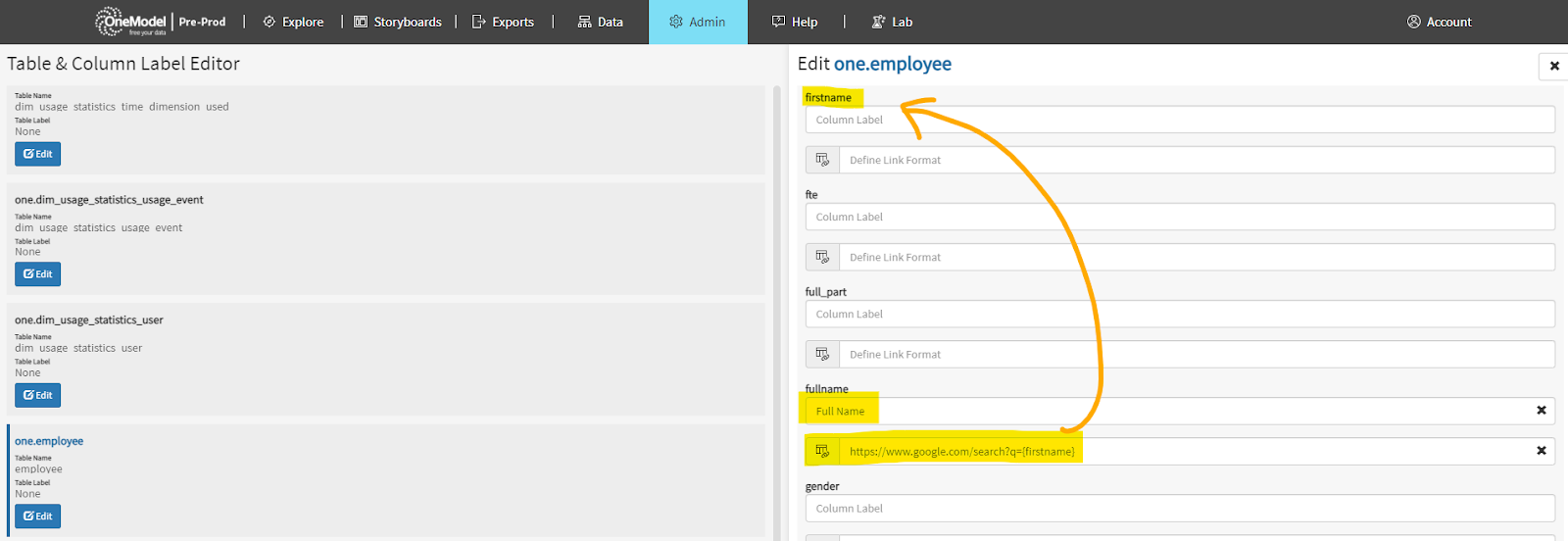The width and height of the screenshot is (1568, 541).
Task: Clear the Full Name column label
Action: 1541,411
